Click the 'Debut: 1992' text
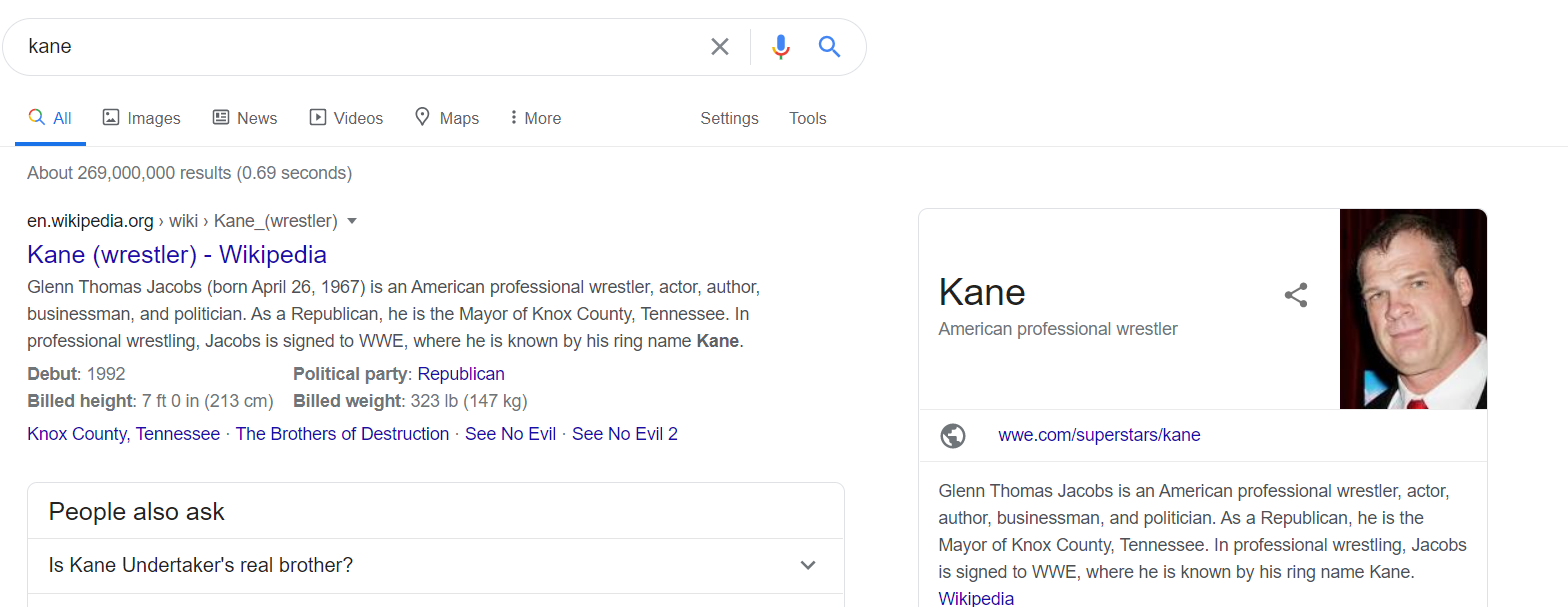This screenshot has width=1568, height=607. click(76, 374)
